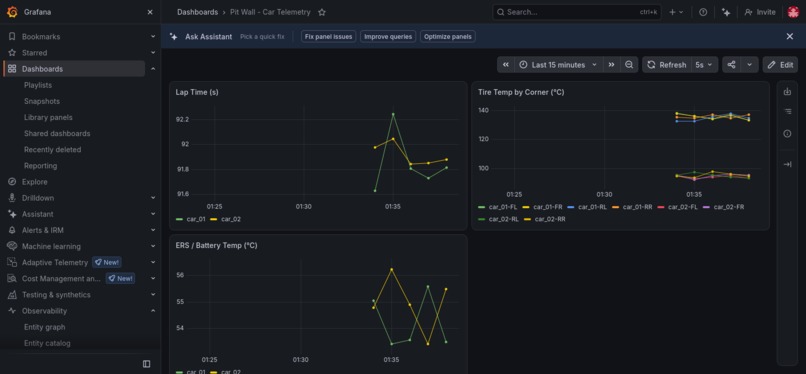
Task: Expand the Drilldown menu section
Action: pyautogui.click(x=153, y=198)
